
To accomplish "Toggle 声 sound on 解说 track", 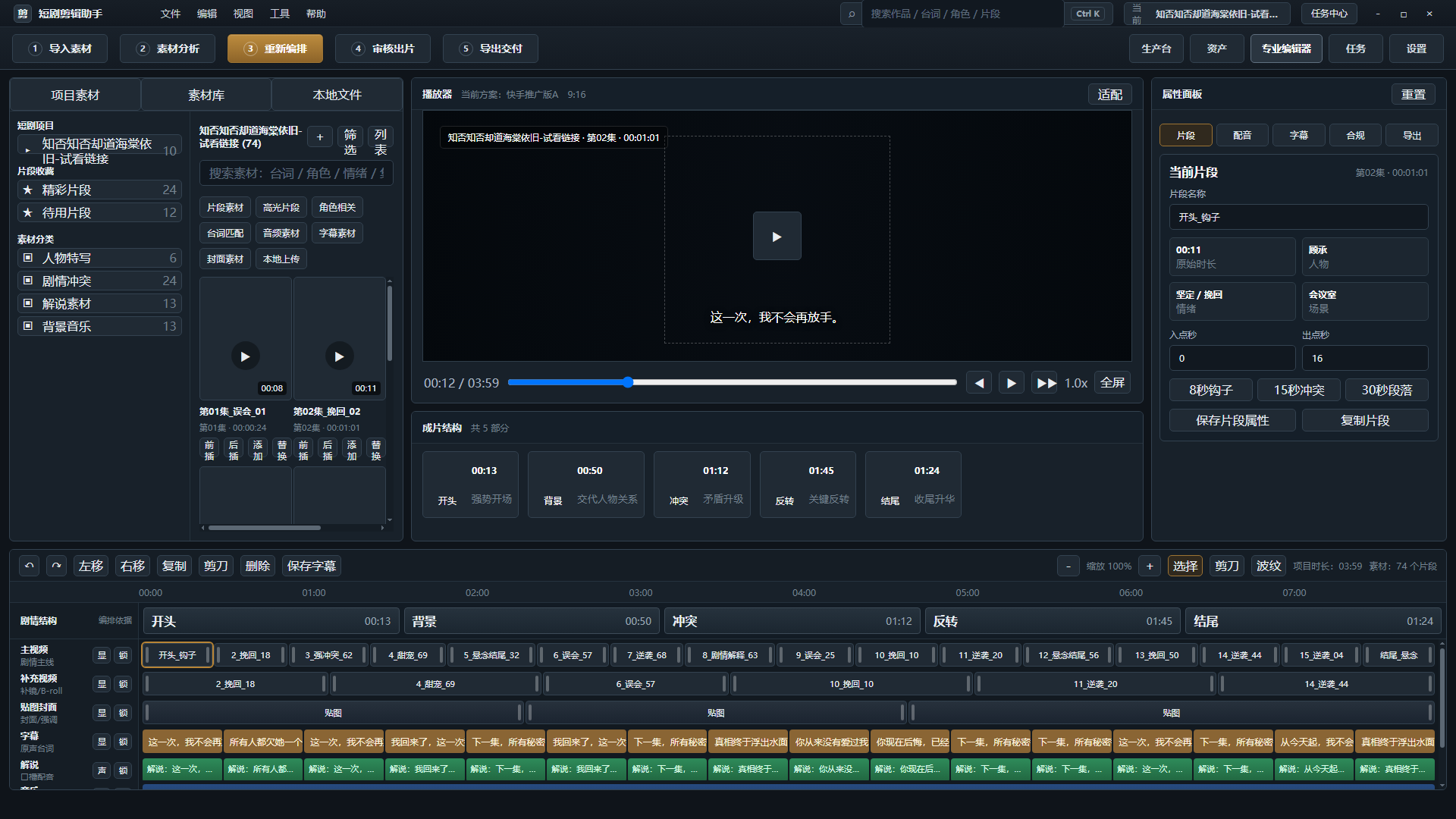I will 102,770.
